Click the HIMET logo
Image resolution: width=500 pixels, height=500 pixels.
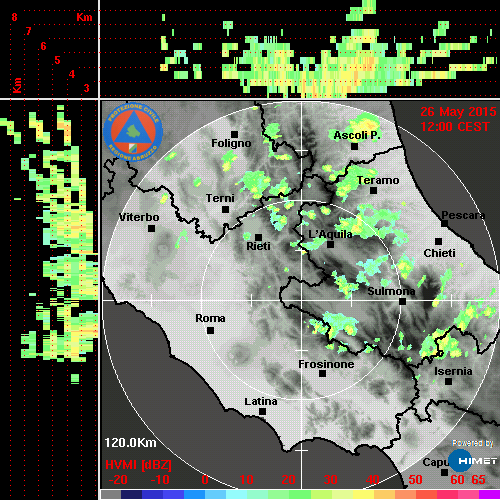(473, 461)
